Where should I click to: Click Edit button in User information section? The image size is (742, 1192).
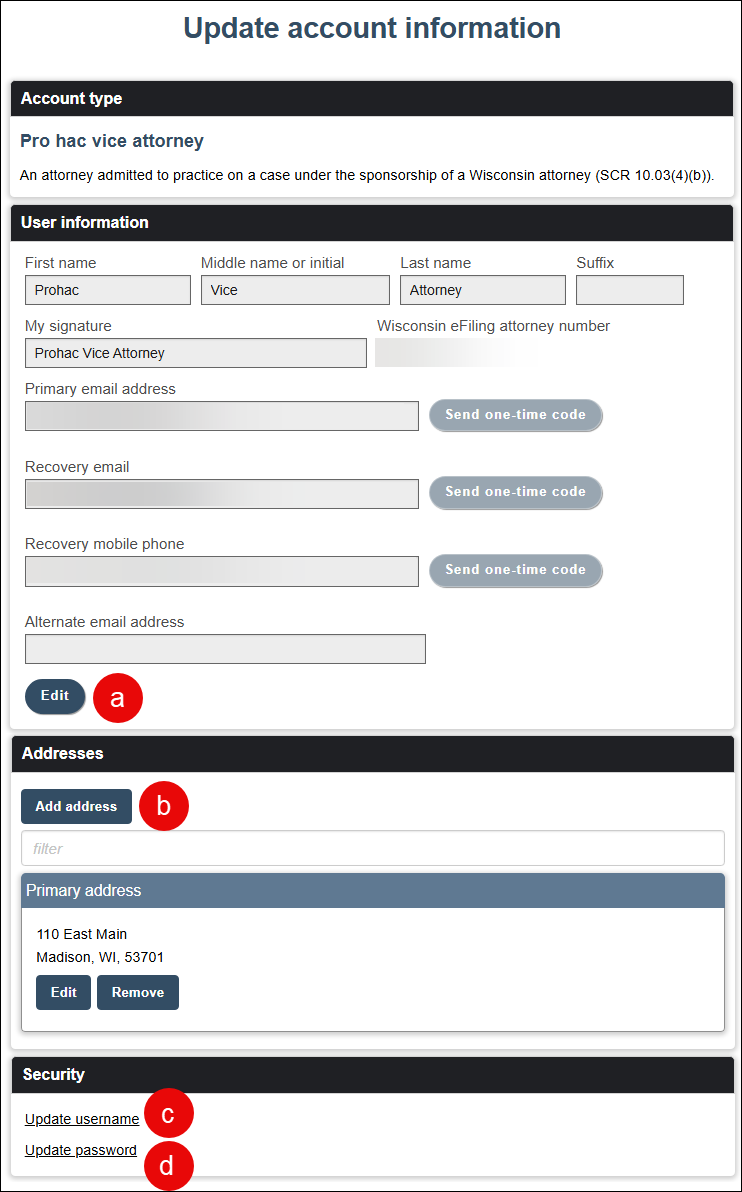[x=54, y=696]
